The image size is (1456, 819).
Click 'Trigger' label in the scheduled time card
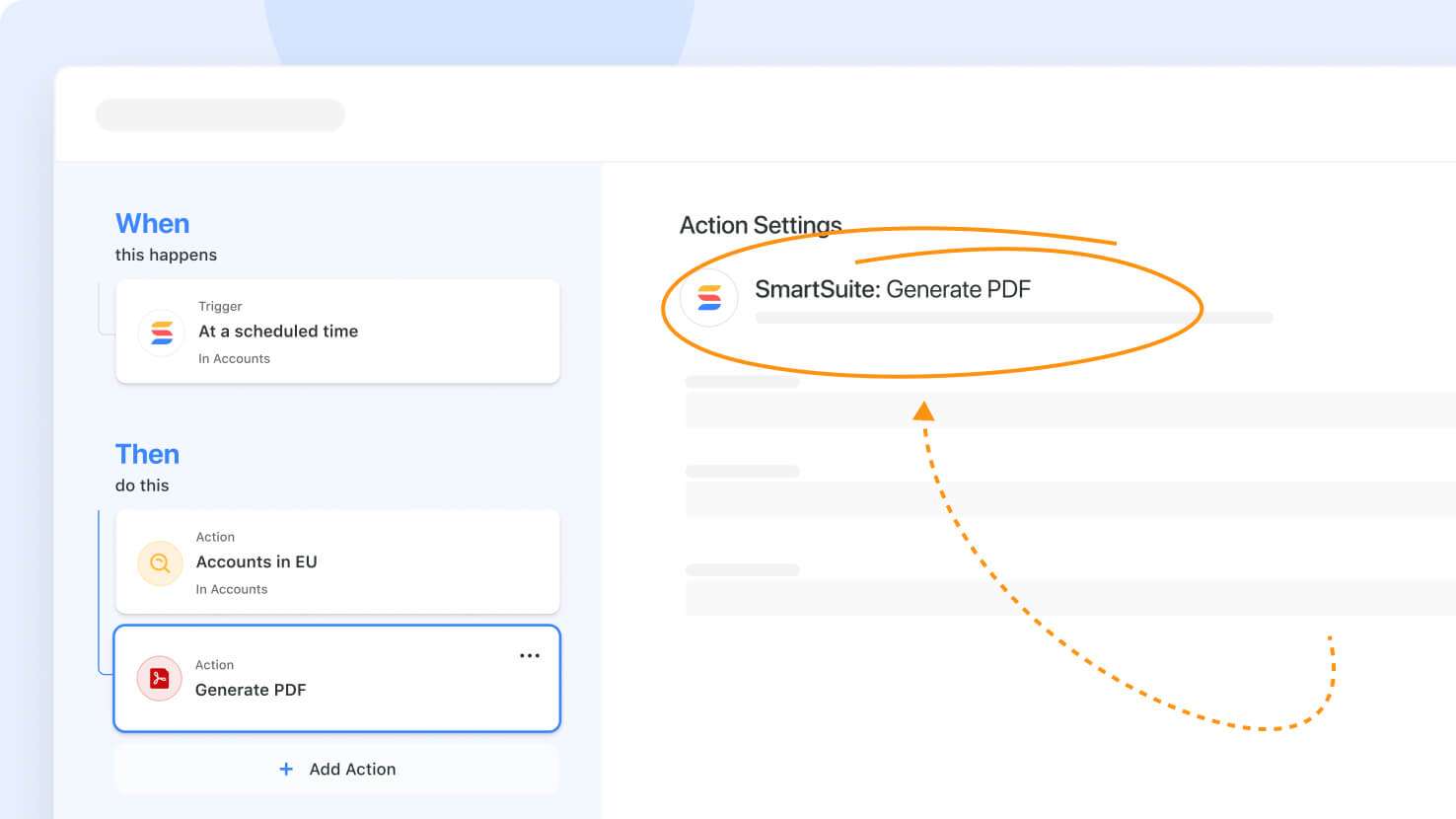[220, 306]
